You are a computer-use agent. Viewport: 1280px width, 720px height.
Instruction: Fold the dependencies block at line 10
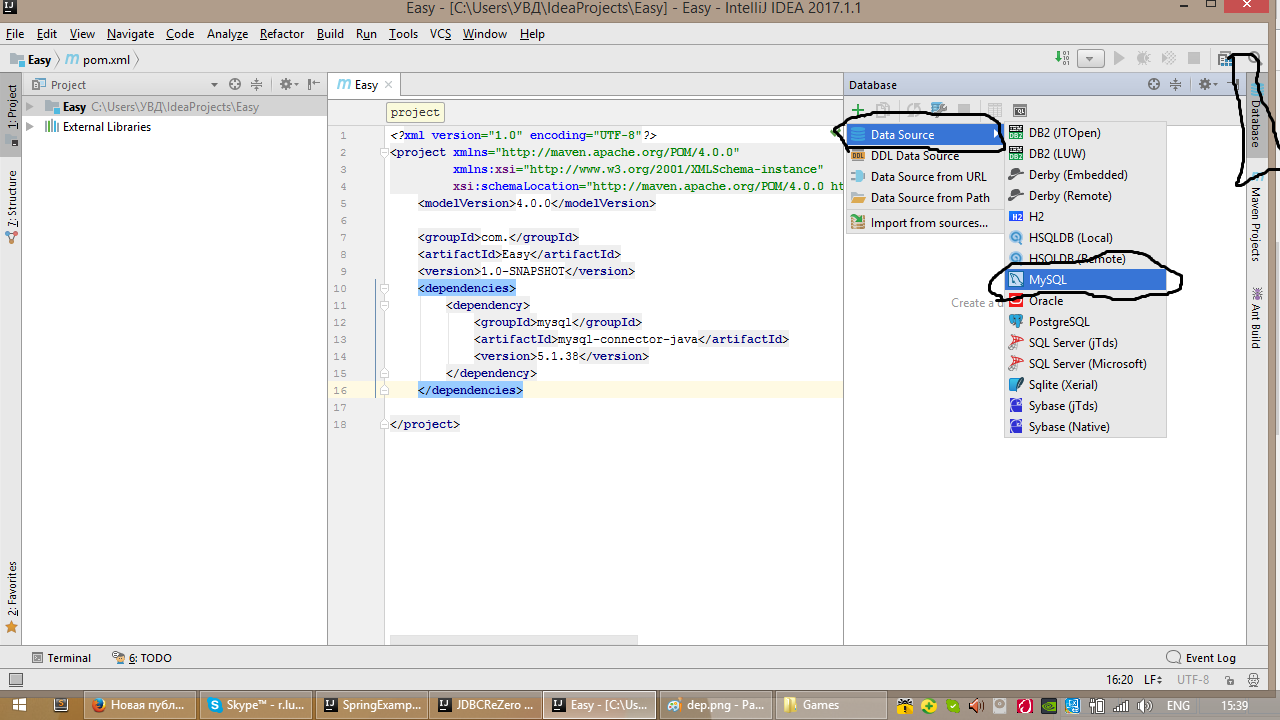tap(382, 288)
